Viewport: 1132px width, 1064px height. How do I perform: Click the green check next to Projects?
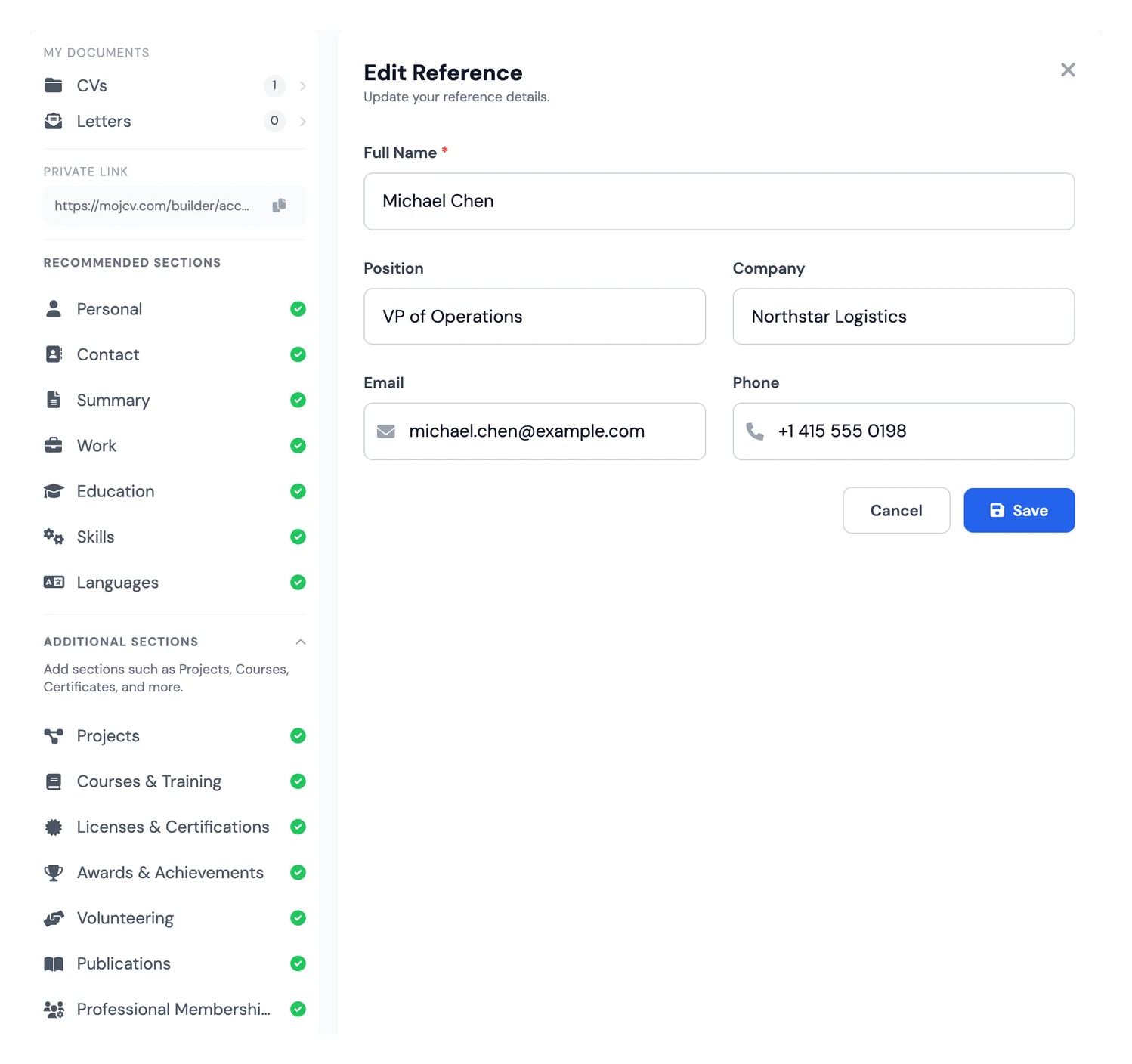[x=298, y=736]
